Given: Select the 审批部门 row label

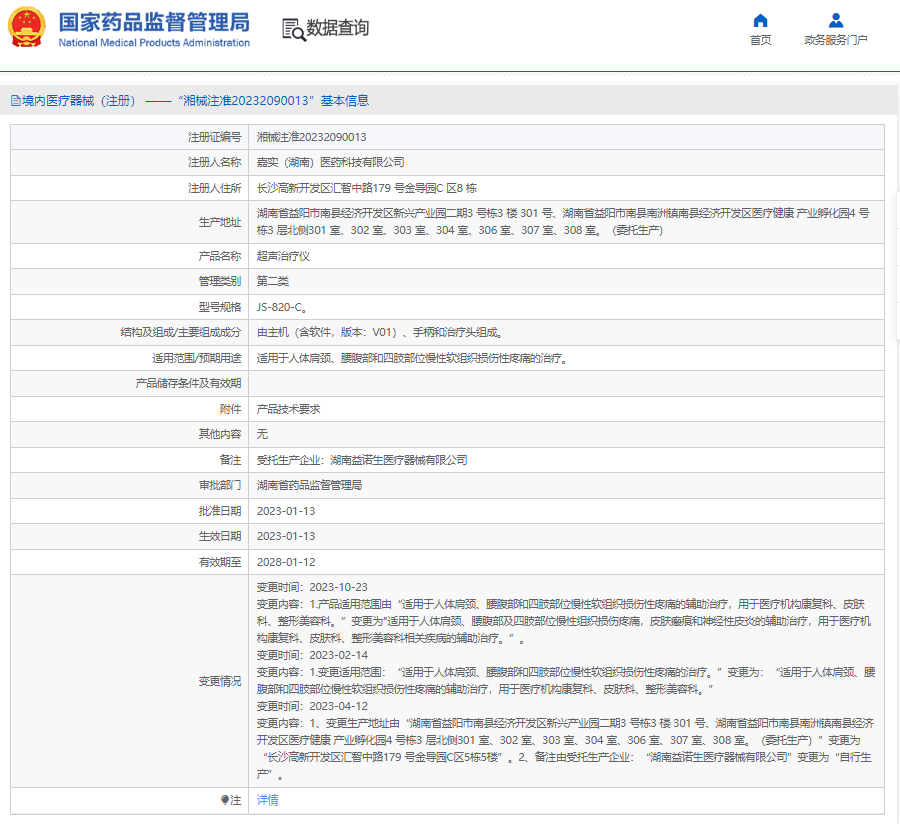Looking at the screenshot, I should [x=220, y=485].
